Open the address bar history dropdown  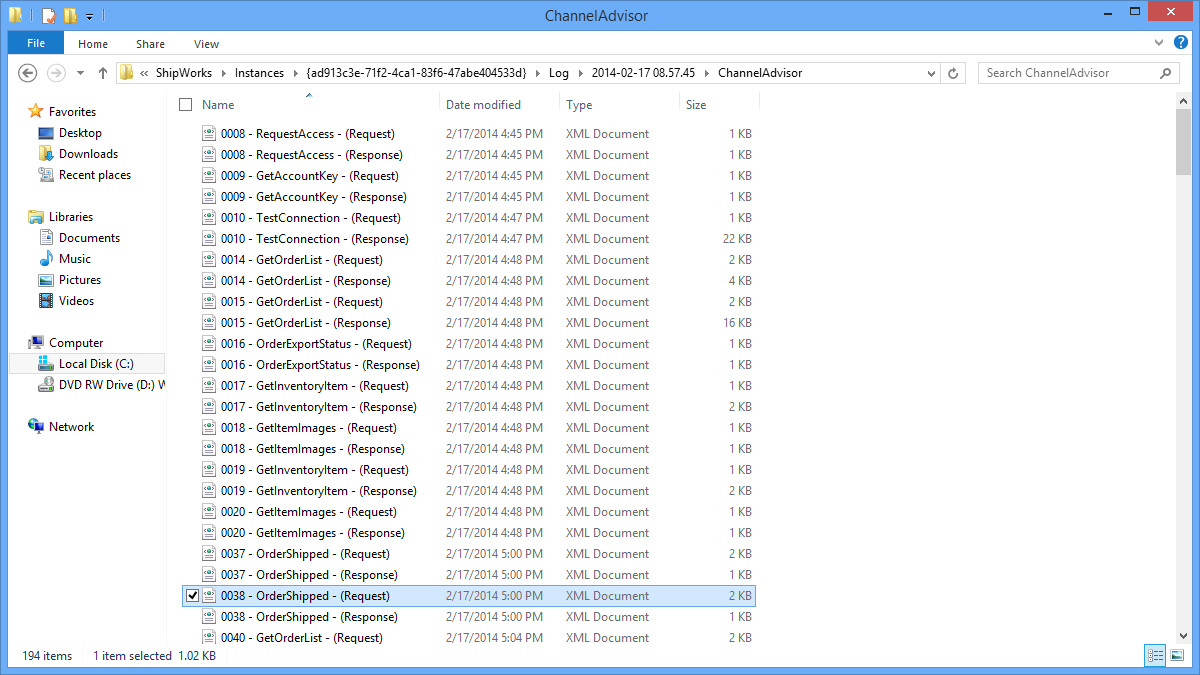(931, 73)
